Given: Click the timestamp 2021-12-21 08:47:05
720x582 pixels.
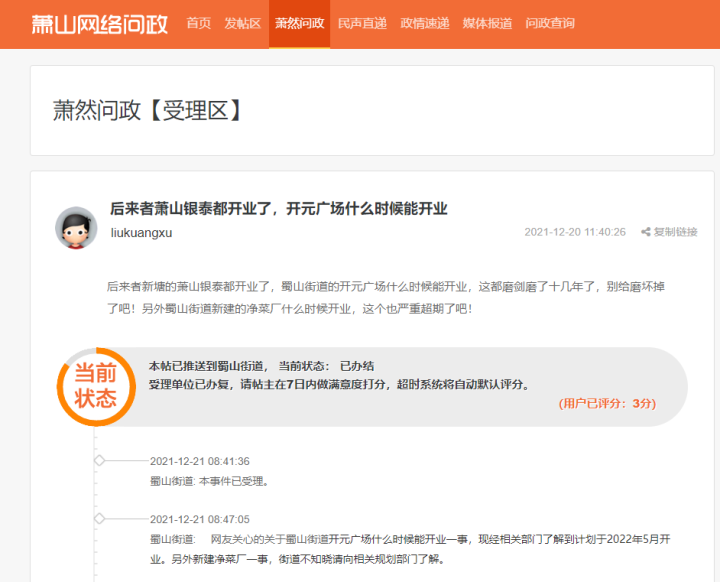Looking at the screenshot, I should pos(200,520).
